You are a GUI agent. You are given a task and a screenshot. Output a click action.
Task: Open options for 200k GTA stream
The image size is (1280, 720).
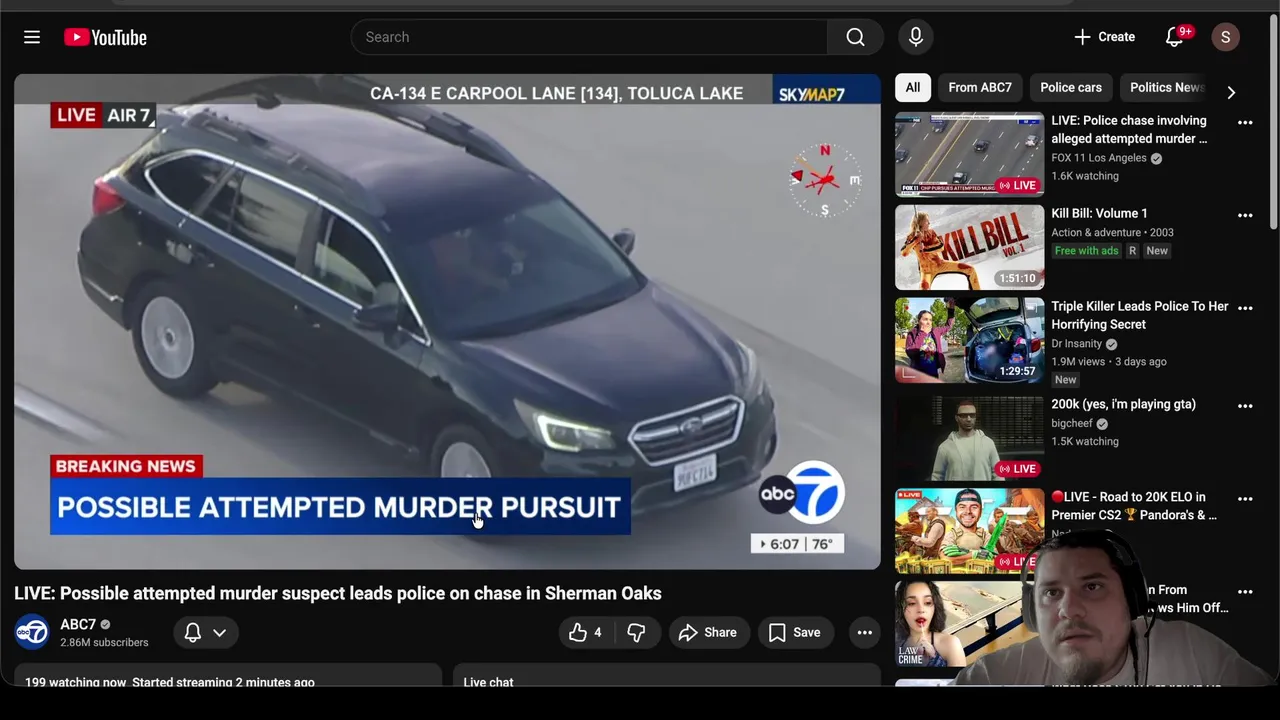[1245, 406]
